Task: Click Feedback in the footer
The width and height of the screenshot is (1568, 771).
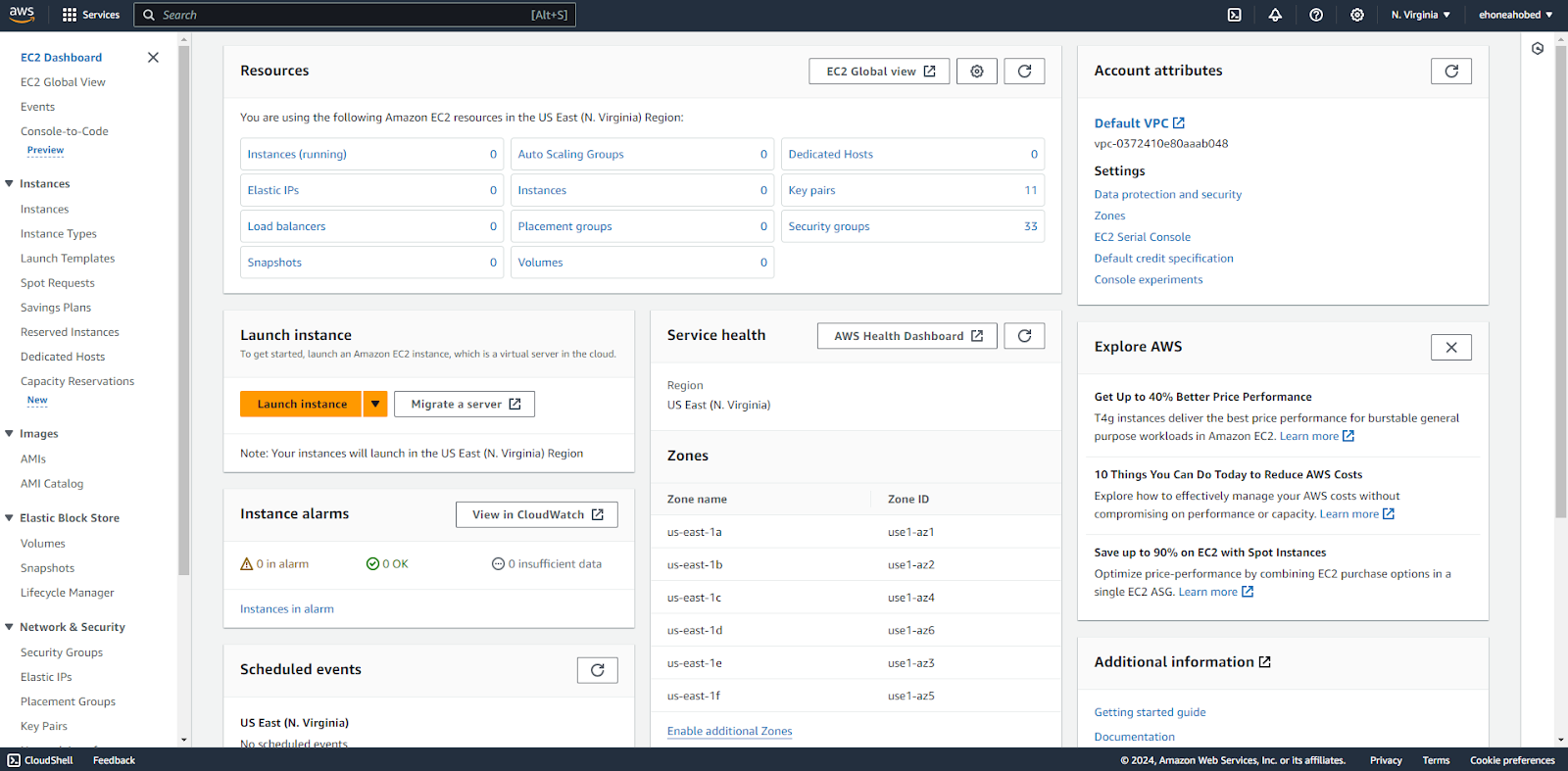Action: tap(114, 760)
